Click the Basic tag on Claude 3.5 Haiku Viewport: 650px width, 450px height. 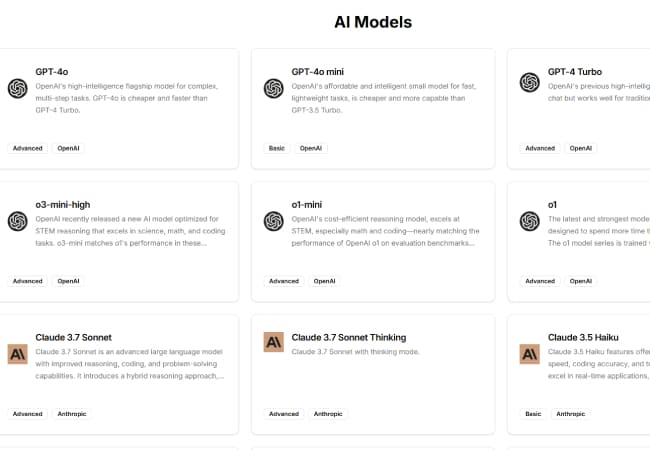534,413
